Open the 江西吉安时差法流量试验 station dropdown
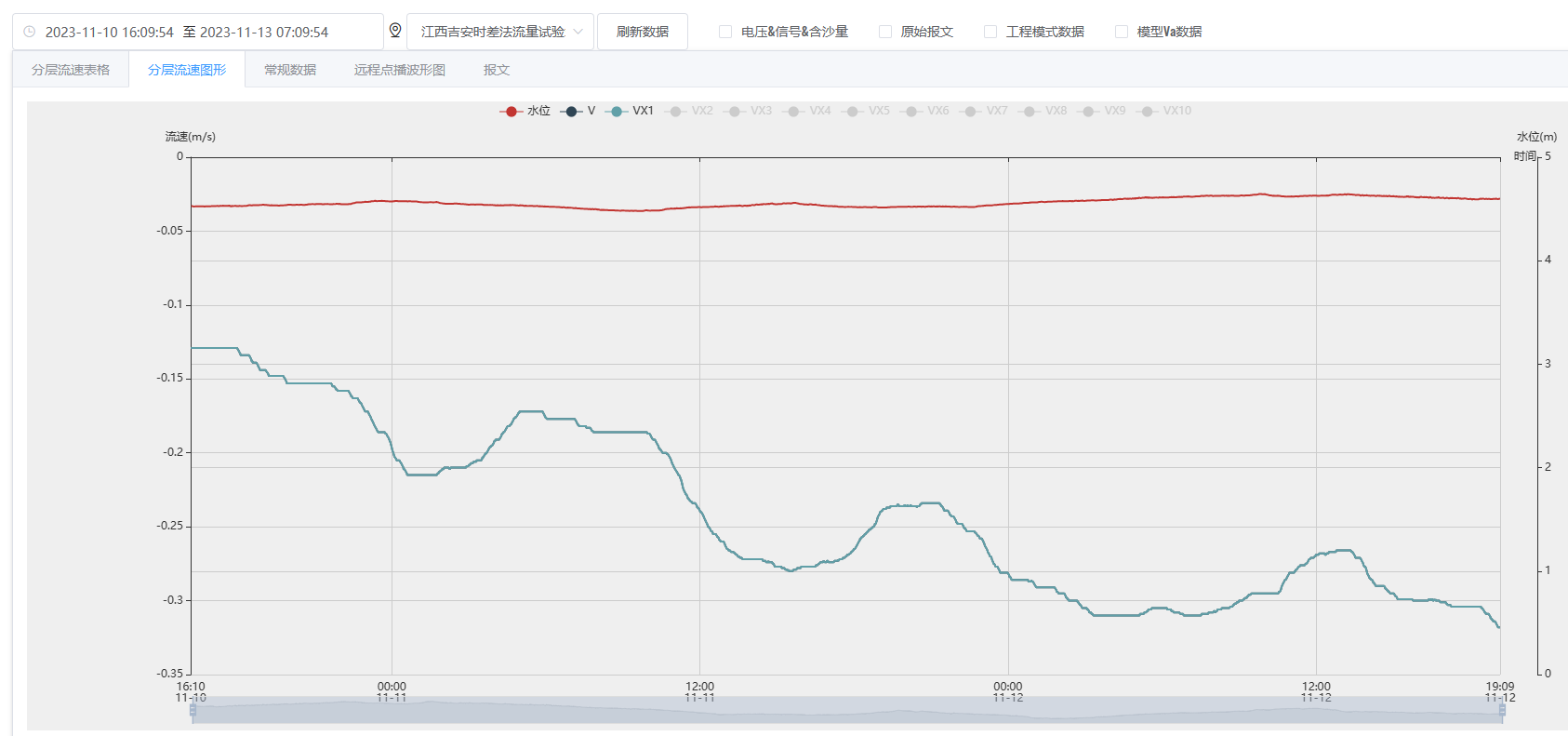Screen dimensions: 1568x736 coord(493,32)
